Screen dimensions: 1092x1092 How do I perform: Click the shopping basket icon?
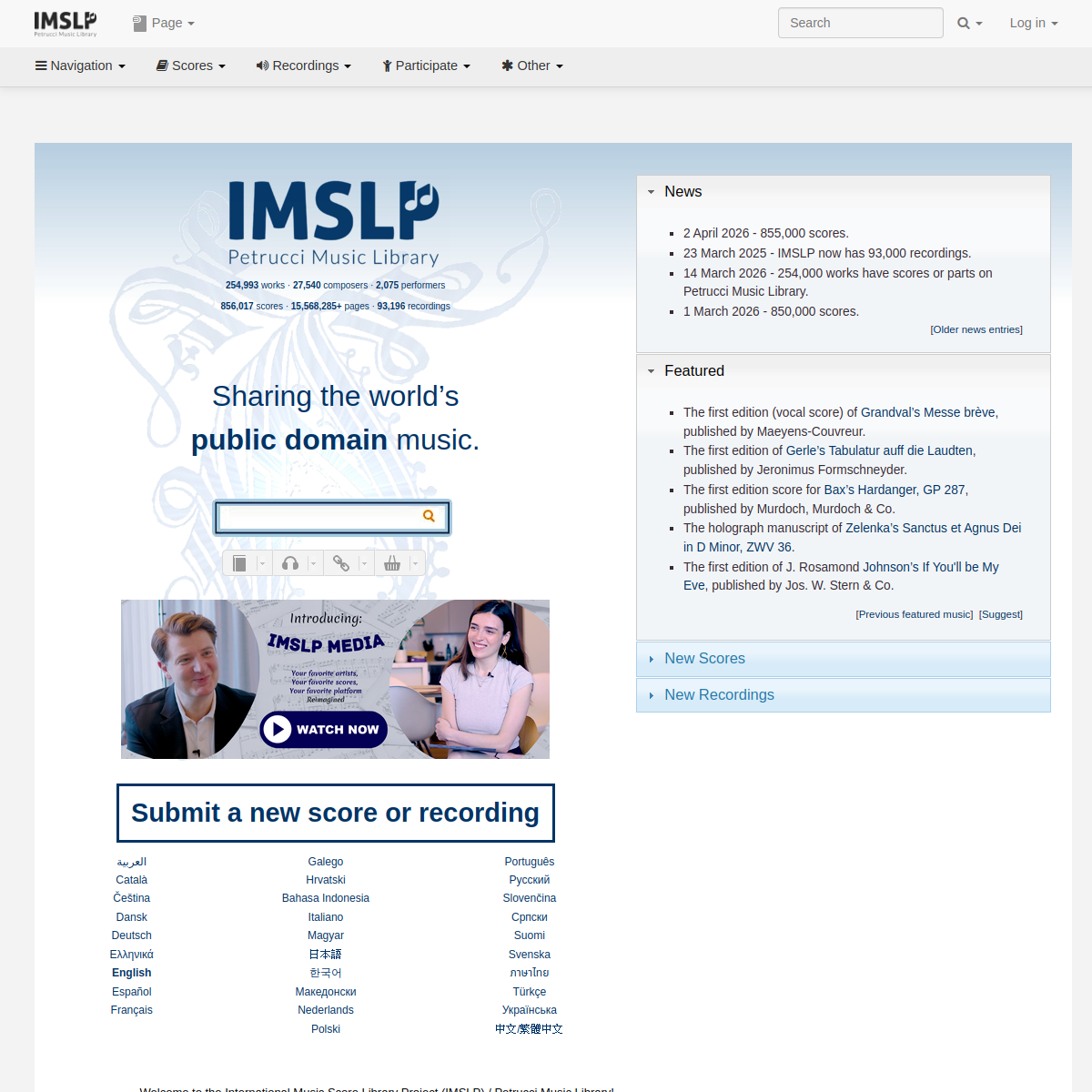pyautogui.click(x=395, y=563)
